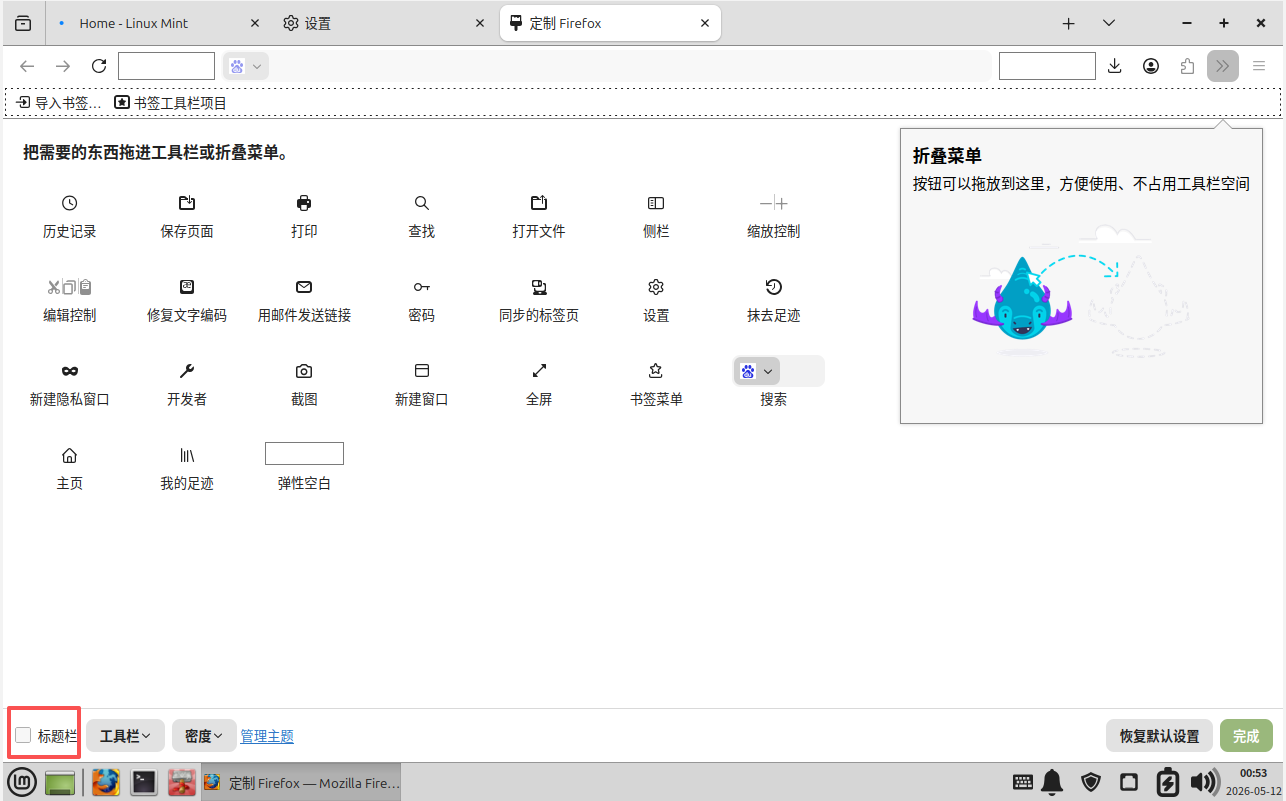1286x801 pixels.
Task: Select the 同步的标签页 icon
Action: coord(539,287)
